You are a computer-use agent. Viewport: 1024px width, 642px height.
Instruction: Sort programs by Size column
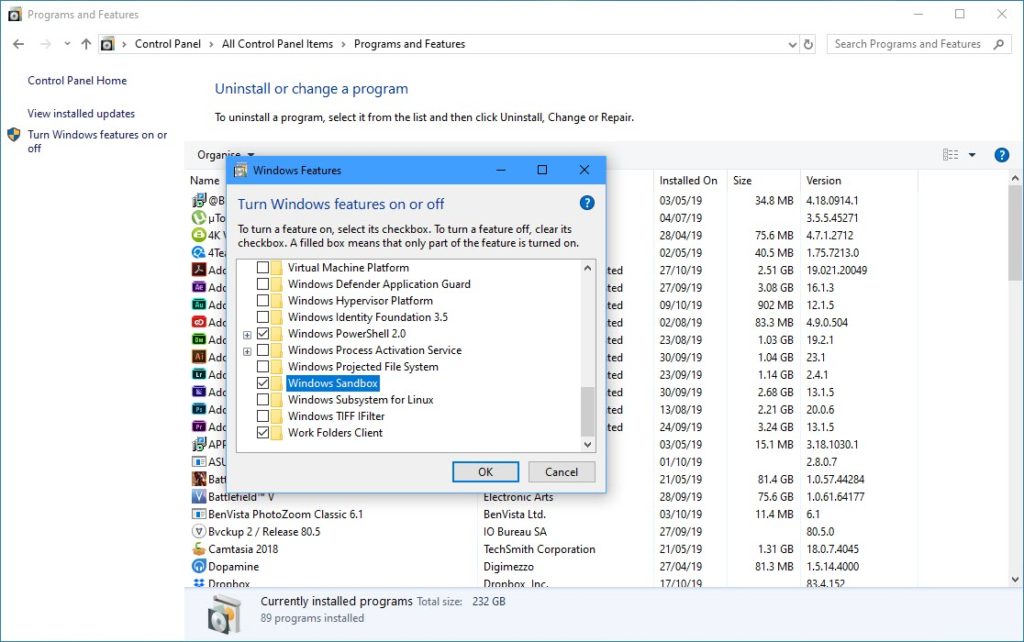point(742,180)
